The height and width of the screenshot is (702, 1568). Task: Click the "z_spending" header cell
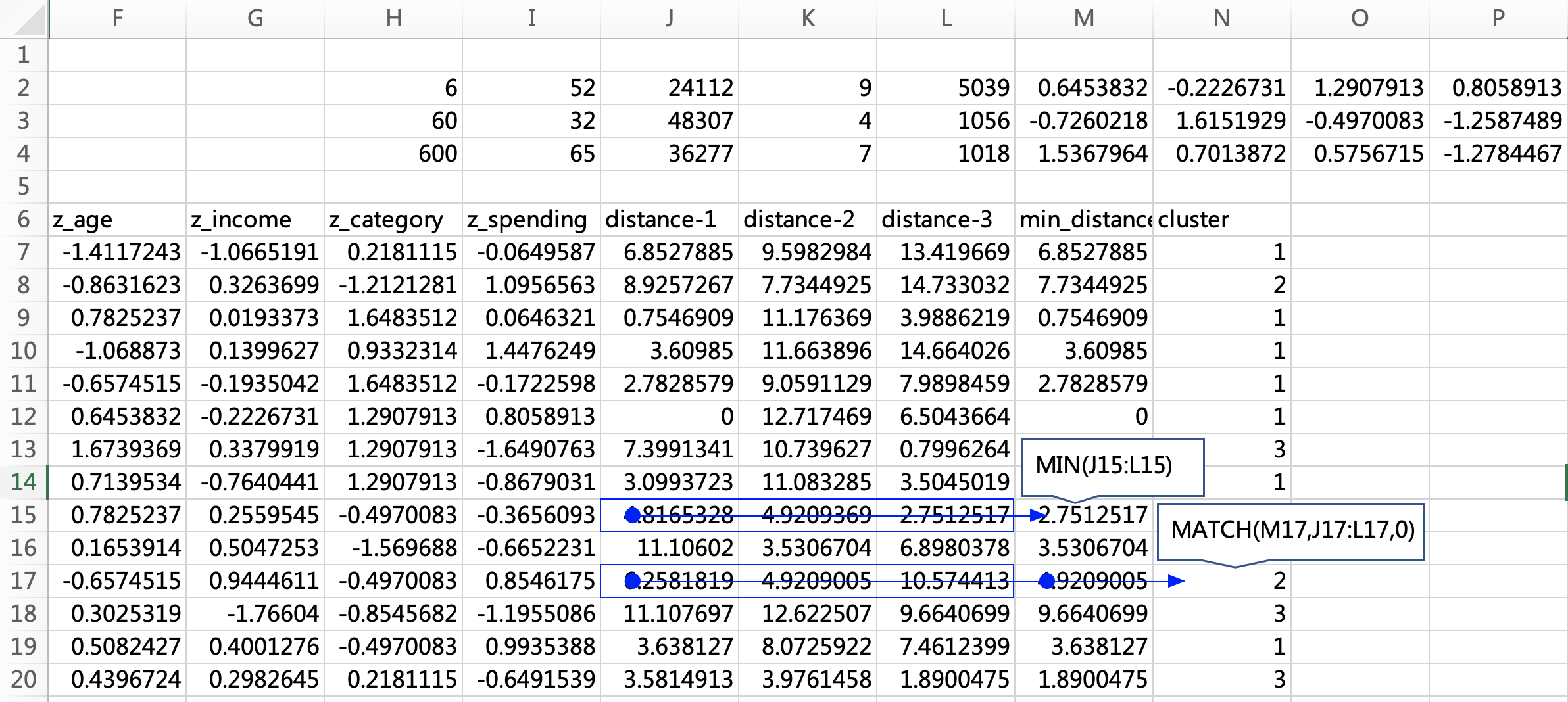coord(531,220)
